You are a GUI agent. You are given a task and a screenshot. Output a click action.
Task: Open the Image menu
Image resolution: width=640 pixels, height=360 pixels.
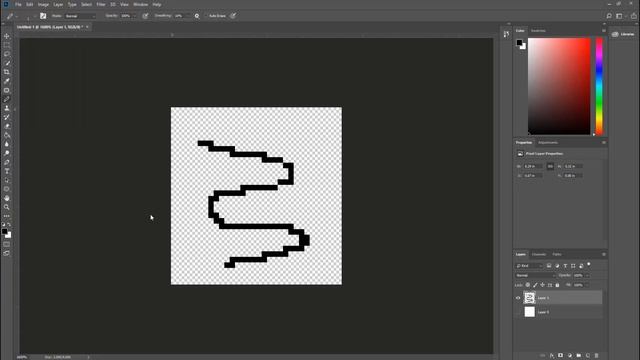43,4
